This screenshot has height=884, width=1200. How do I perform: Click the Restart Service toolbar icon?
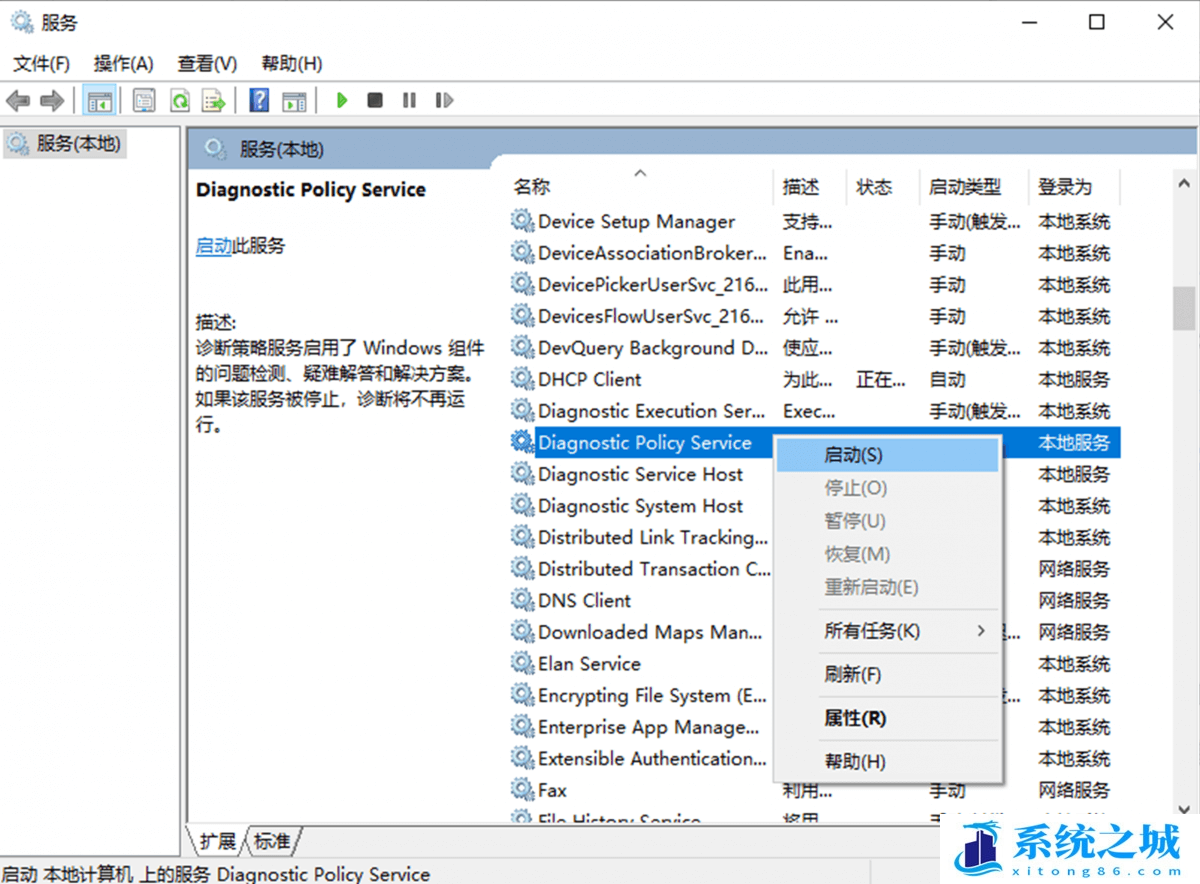(444, 100)
